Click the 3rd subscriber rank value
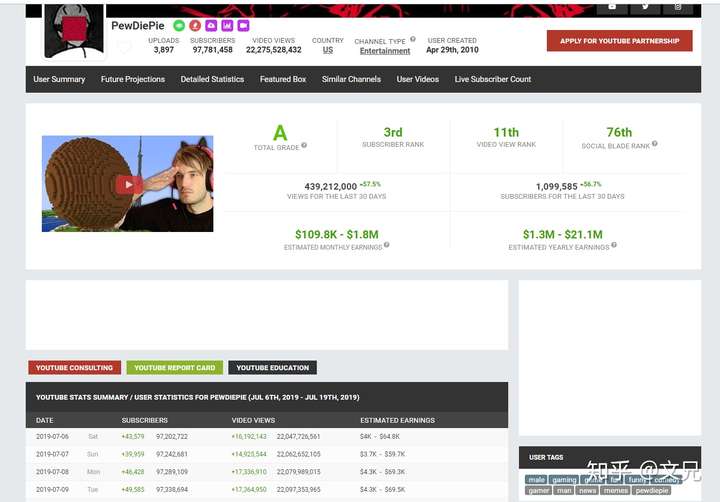Screen dimensions: 720x502 point(393,132)
